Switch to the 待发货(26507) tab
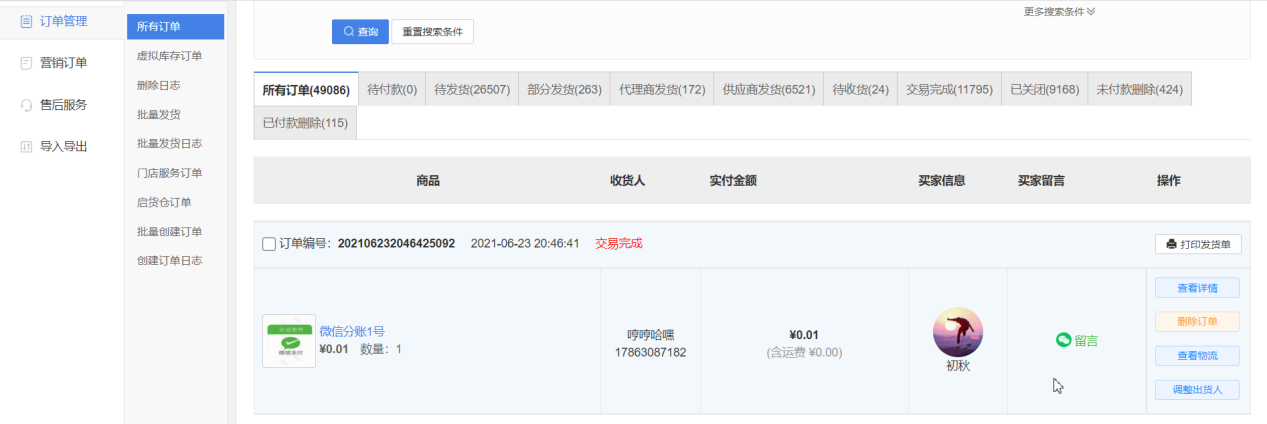 (x=472, y=89)
